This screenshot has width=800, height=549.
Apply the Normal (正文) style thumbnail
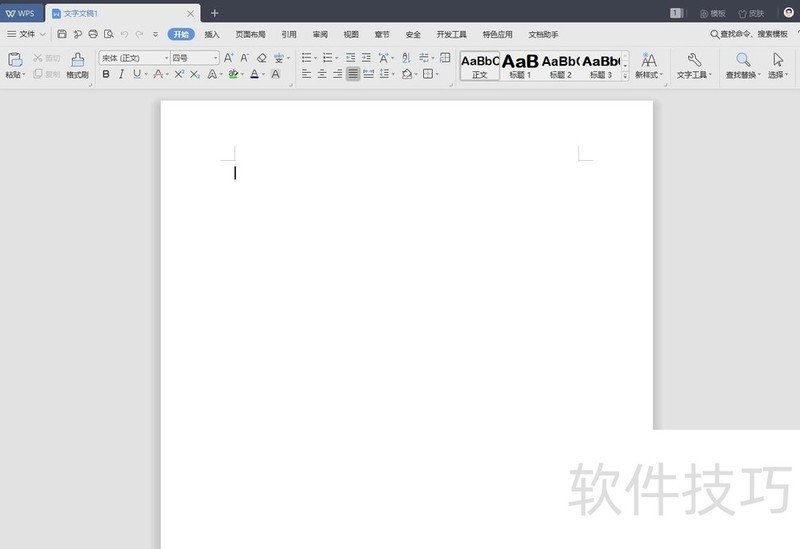click(480, 66)
